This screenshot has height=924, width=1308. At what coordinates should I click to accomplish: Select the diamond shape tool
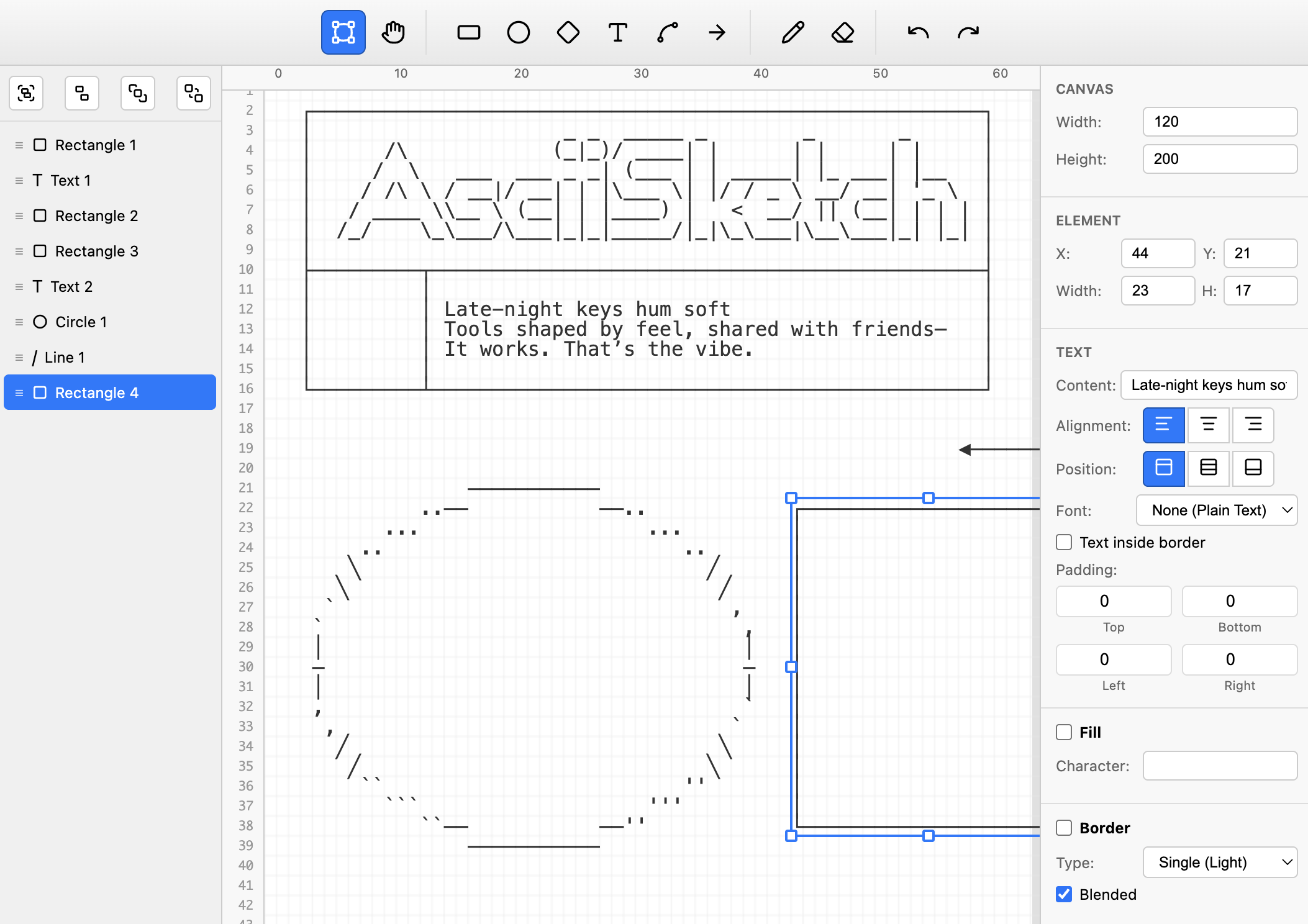[568, 32]
